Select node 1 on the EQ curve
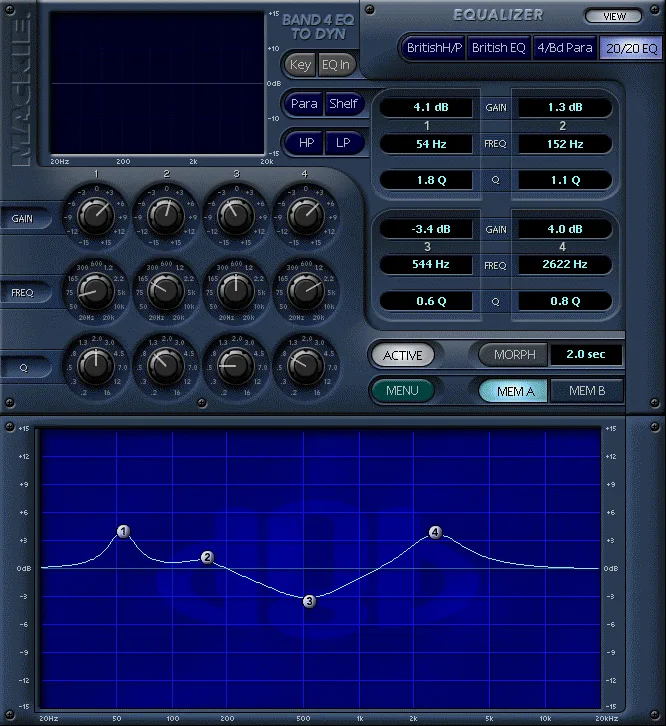The image size is (666, 726). tap(123, 532)
